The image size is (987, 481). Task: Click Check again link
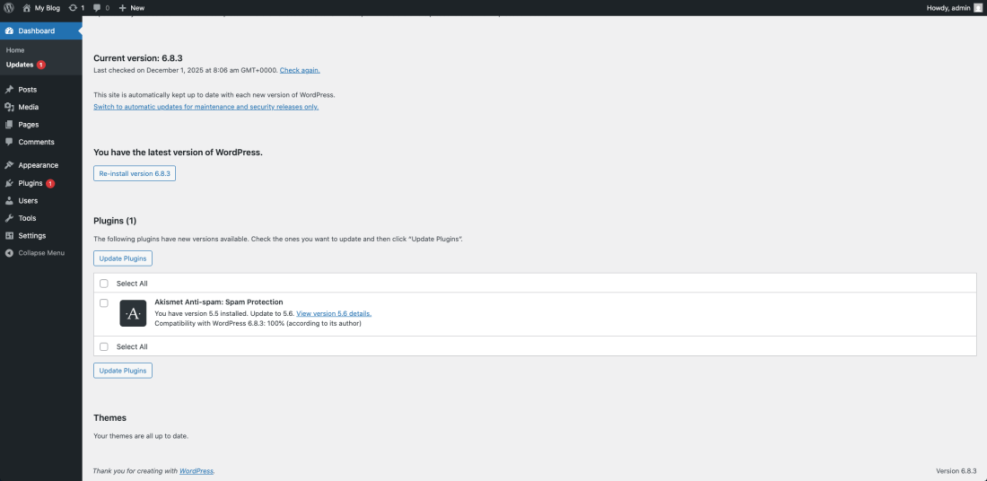point(300,70)
